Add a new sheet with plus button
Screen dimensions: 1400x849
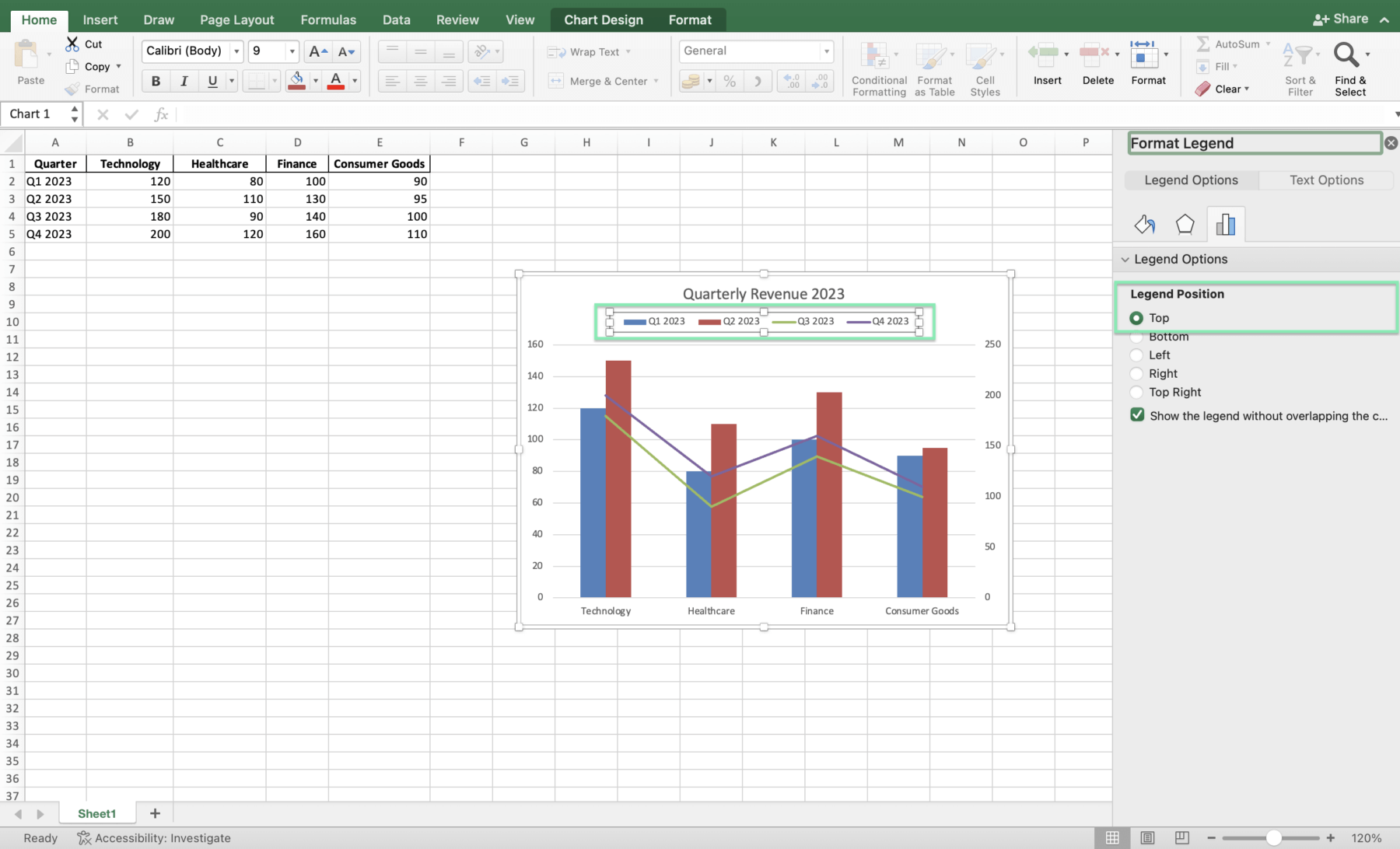coord(155,813)
